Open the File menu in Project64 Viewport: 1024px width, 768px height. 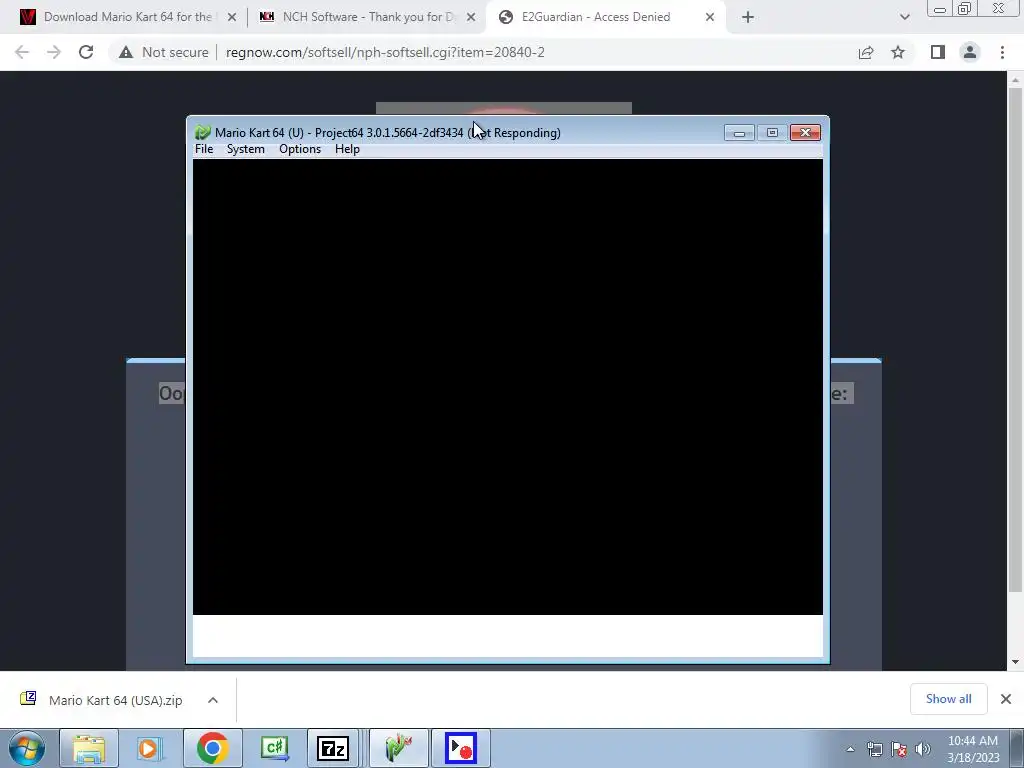click(204, 149)
